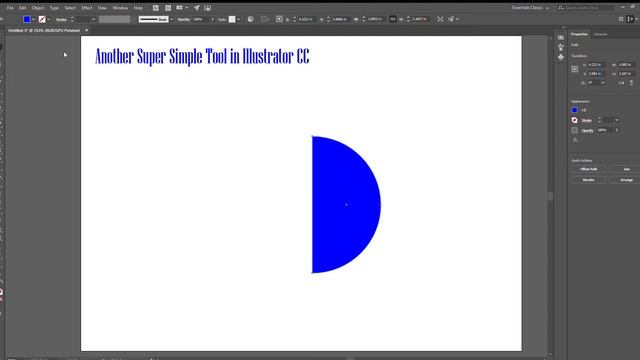
Task: Click the Y field in Properties Transform
Action: 596,74
